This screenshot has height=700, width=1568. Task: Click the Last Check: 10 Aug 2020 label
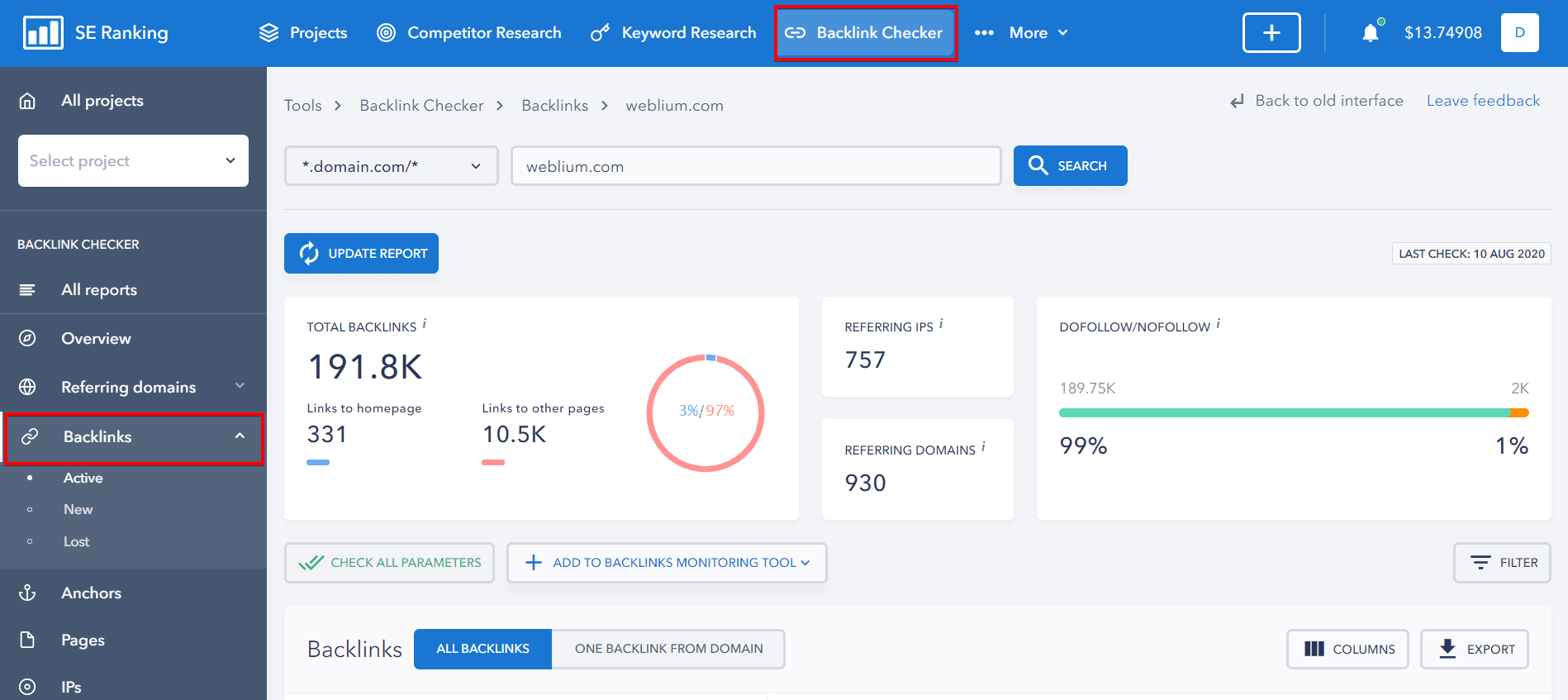click(x=1471, y=254)
